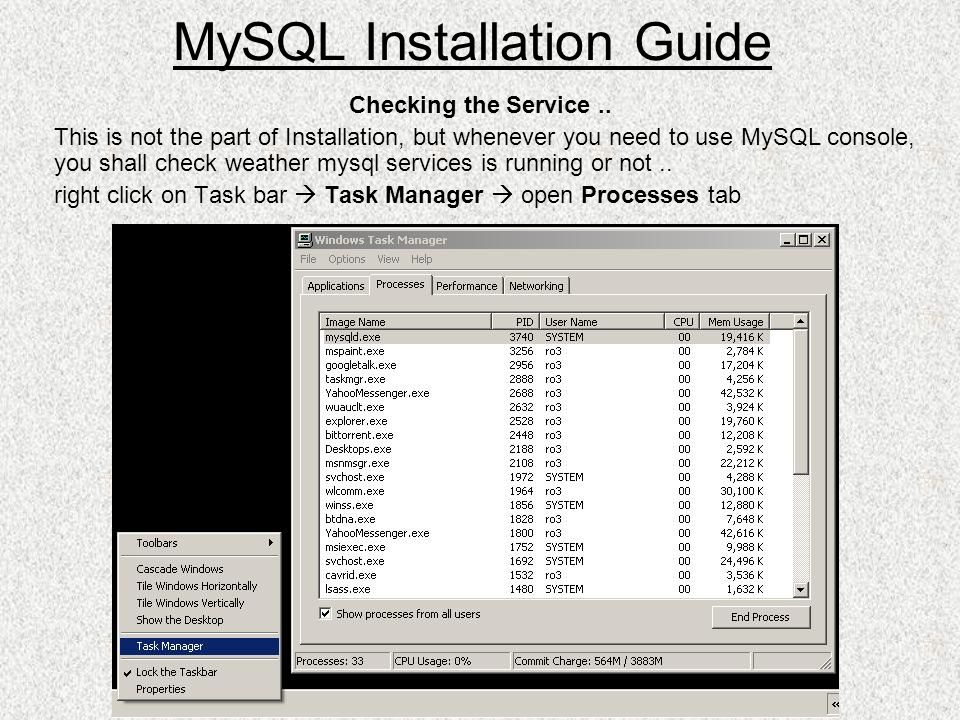Select the msnmsgr.exe process row
Image resolution: width=960 pixels, height=720 pixels.
[x=545, y=463]
